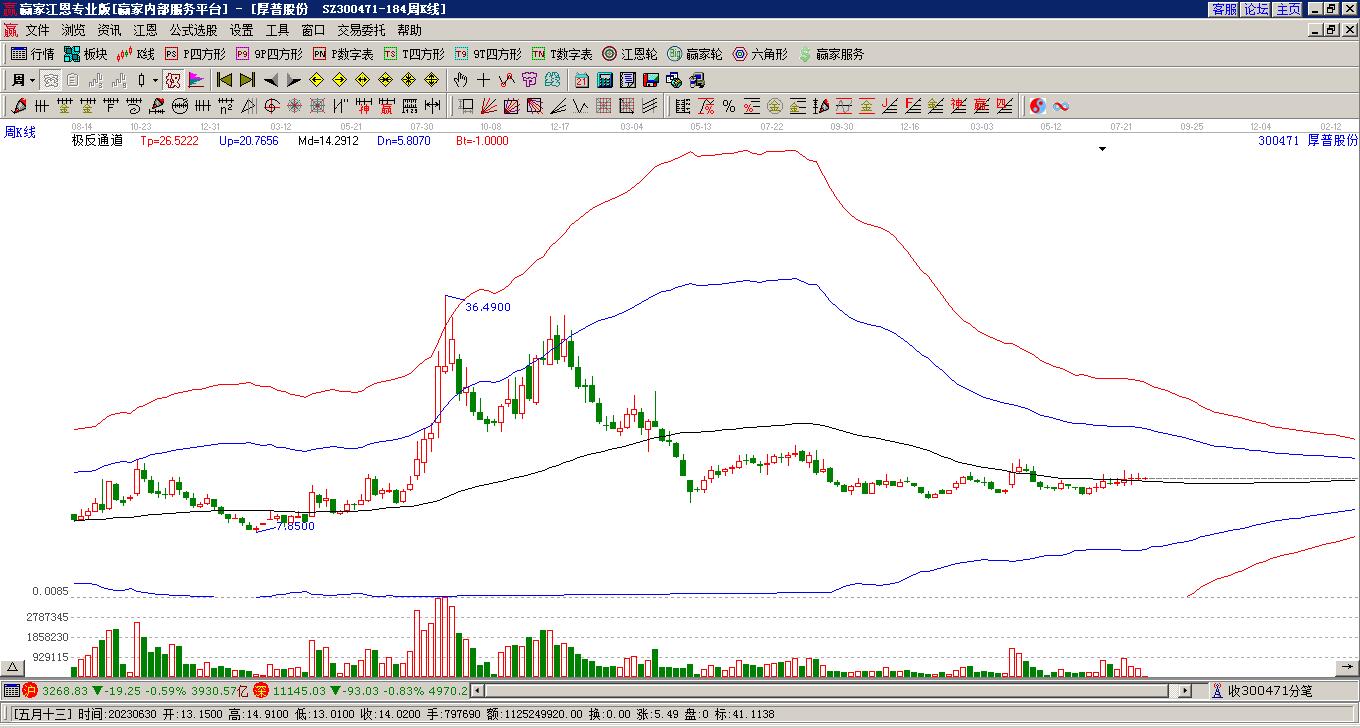Step one bar backward with black arrow
Image resolution: width=1360 pixels, height=728 pixels.
point(271,80)
